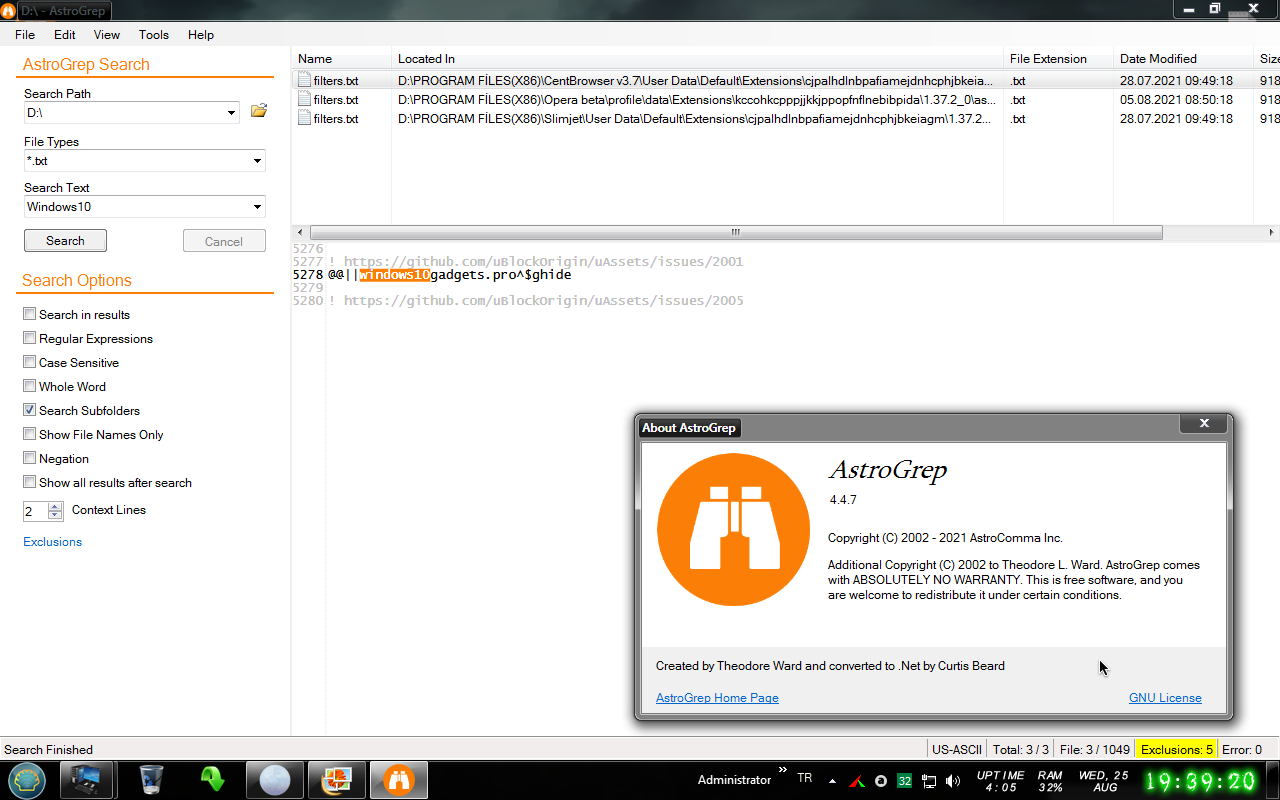Open the View menu
Image resolution: width=1280 pixels, height=800 pixels.
pos(107,34)
